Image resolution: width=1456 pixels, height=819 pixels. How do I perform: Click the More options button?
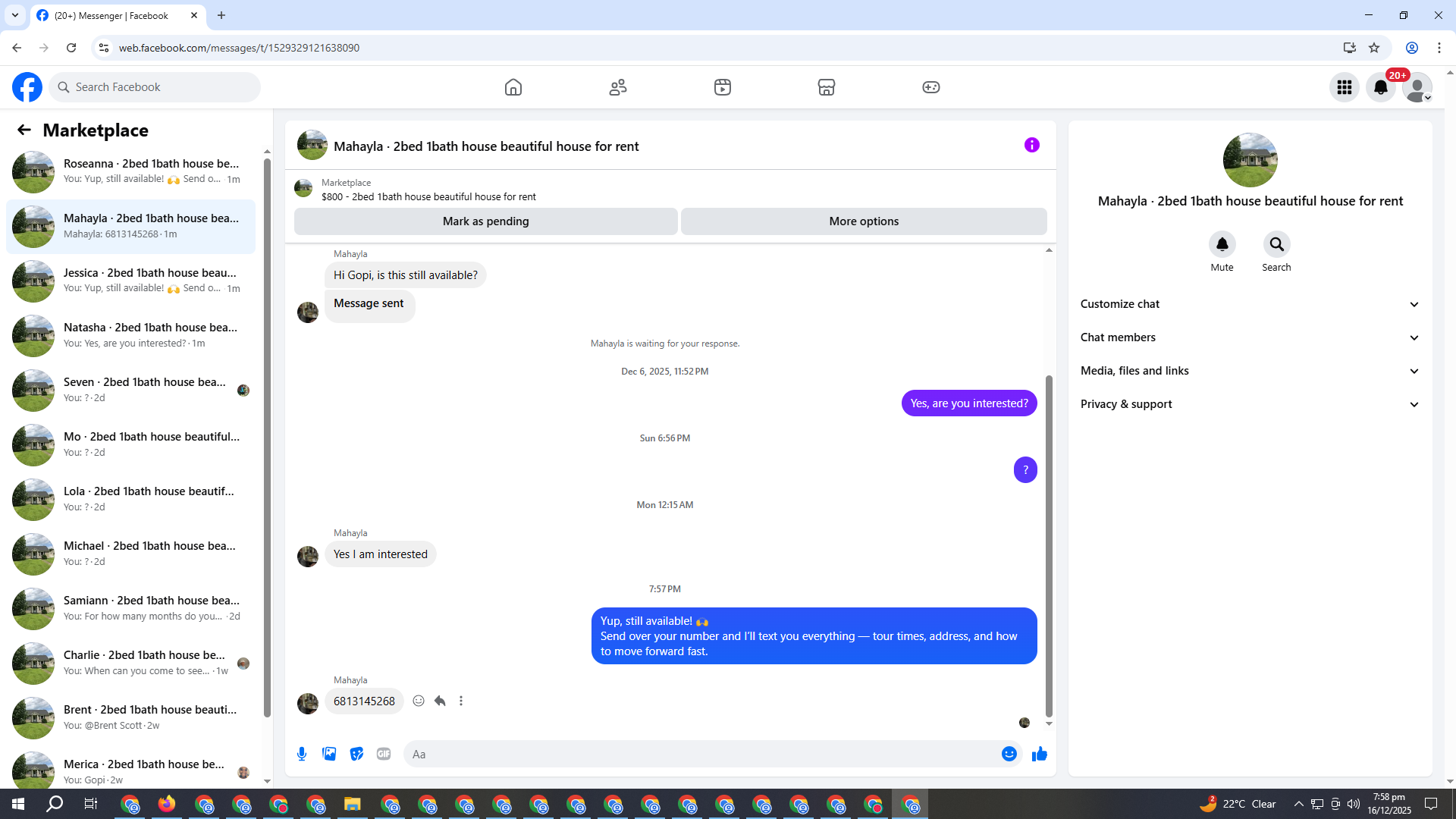click(864, 221)
